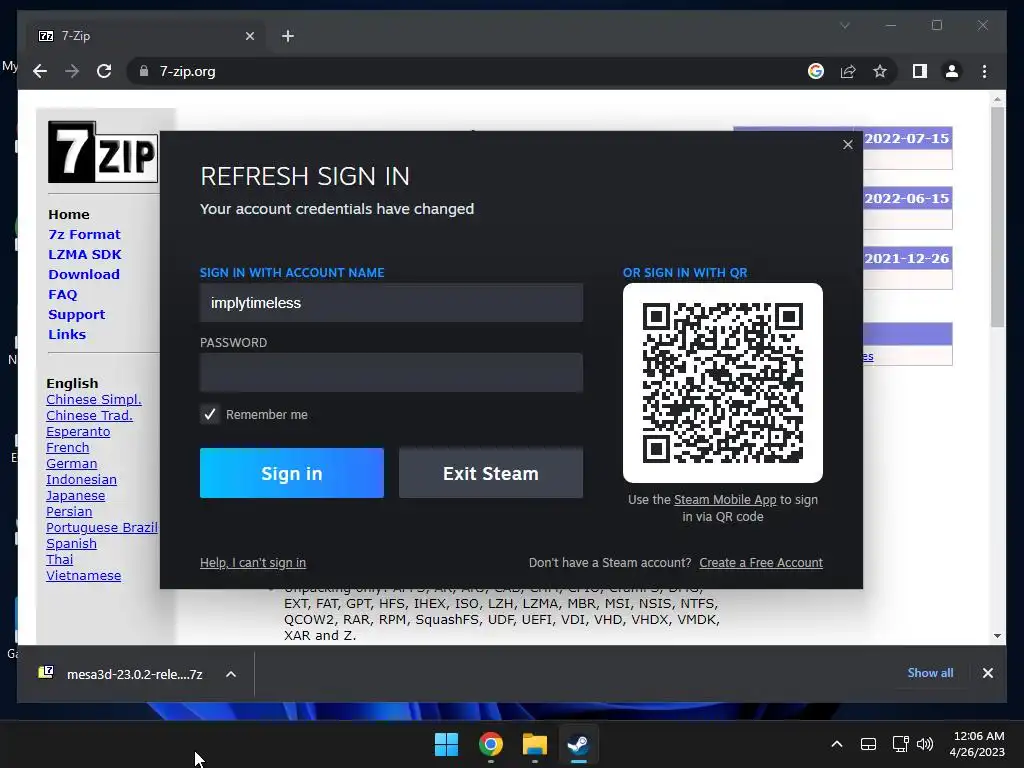Open downloaded mesa3d-23.0.2 7z file
1024x768 pixels.
coord(121,674)
